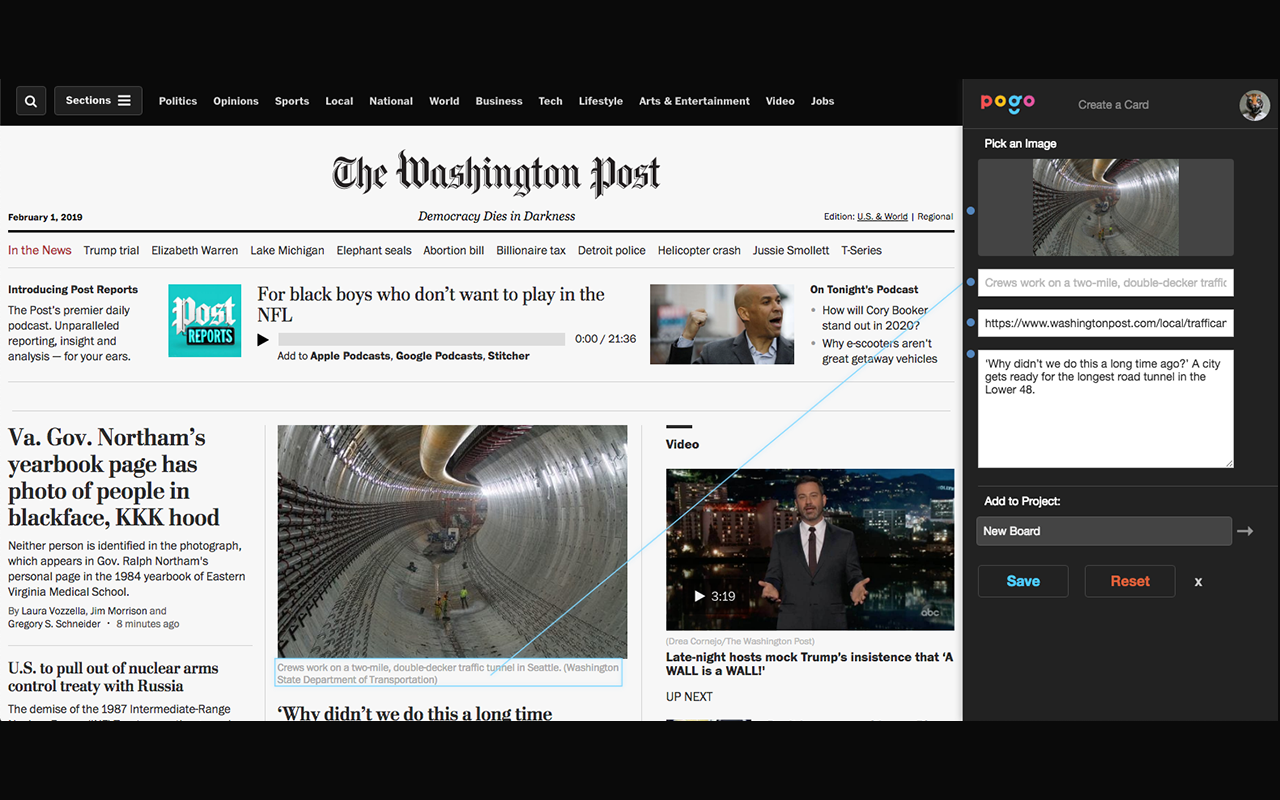
Task: Open the Sections hamburger menu
Action: pyautogui.click(x=98, y=101)
